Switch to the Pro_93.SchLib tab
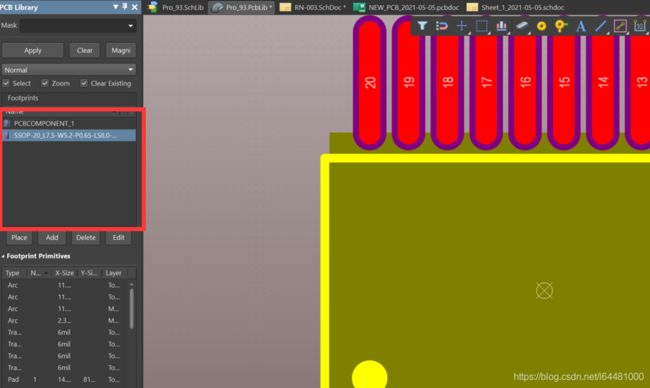 pyautogui.click(x=177, y=7)
